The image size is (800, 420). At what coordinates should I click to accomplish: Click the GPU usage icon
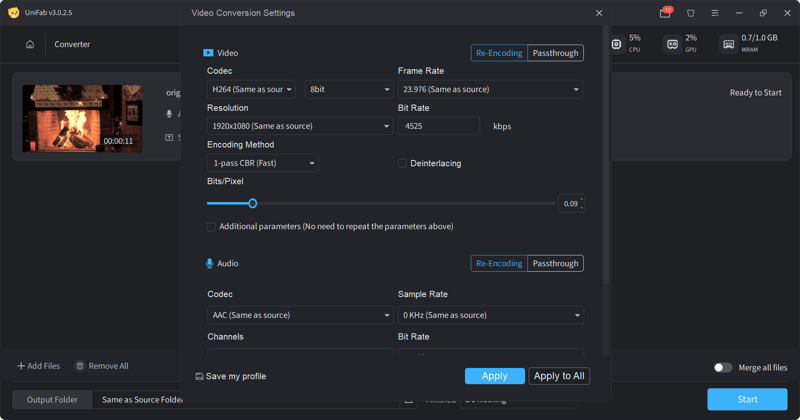tap(672, 44)
